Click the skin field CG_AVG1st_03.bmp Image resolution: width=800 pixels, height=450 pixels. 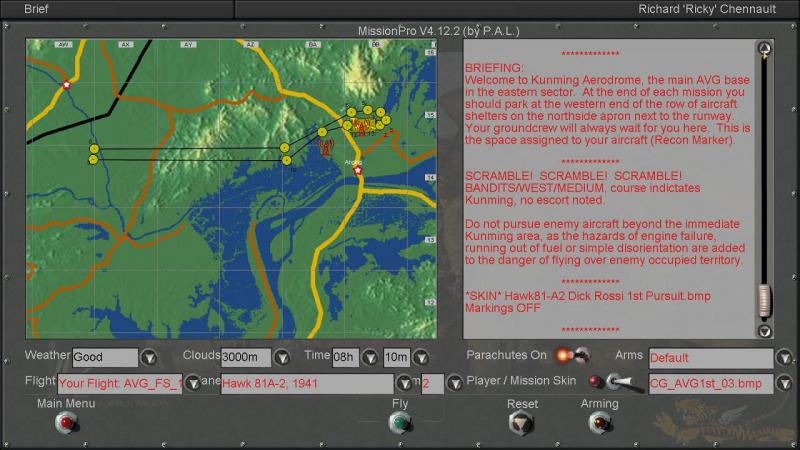(711, 383)
